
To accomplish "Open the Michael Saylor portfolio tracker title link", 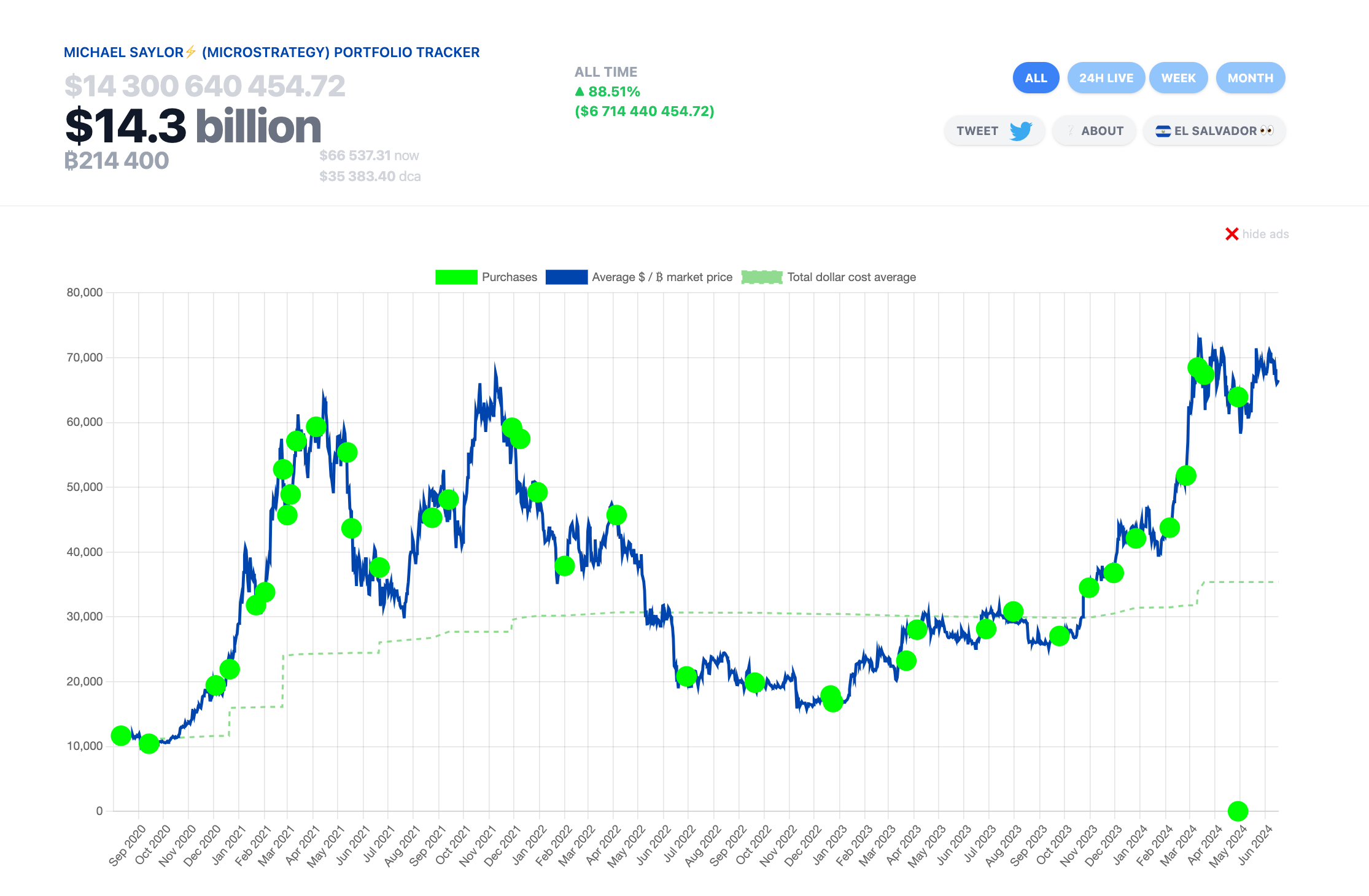I will (x=272, y=52).
